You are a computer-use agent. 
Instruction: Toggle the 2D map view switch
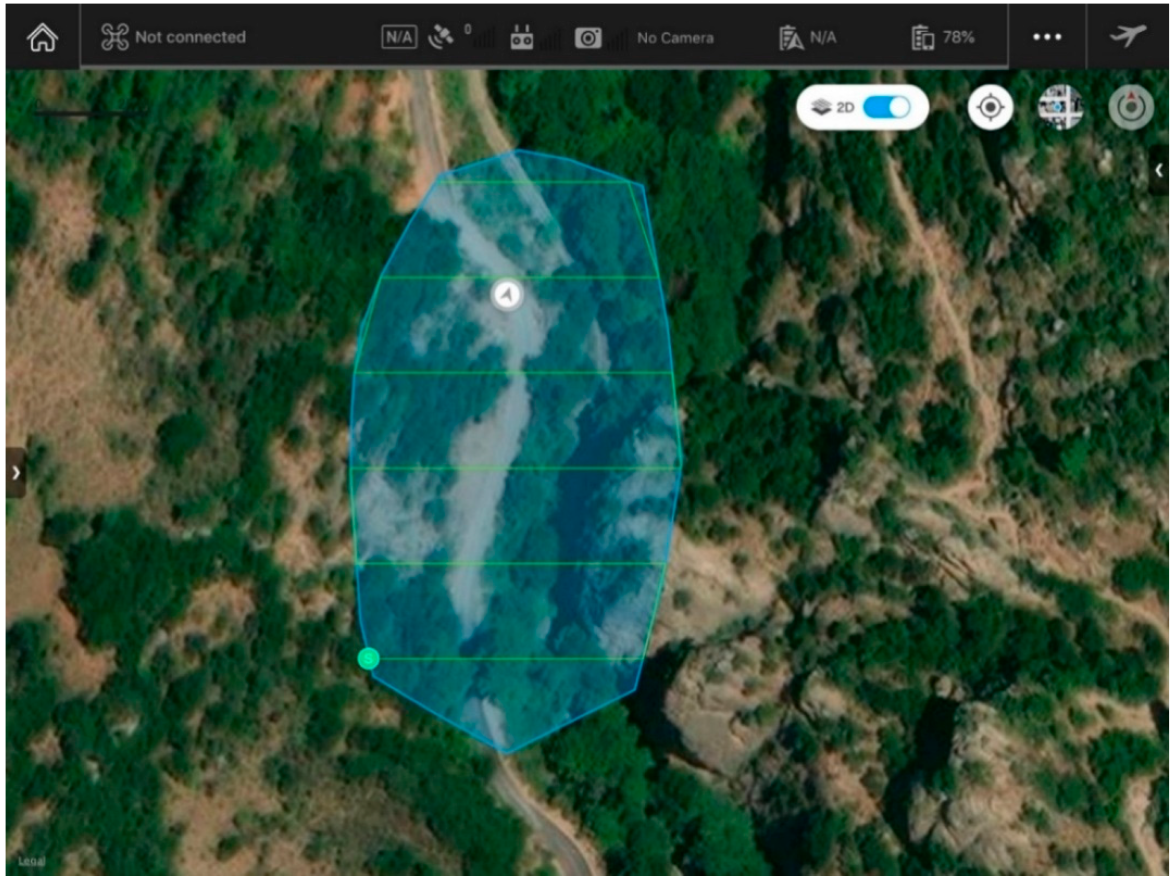point(886,108)
